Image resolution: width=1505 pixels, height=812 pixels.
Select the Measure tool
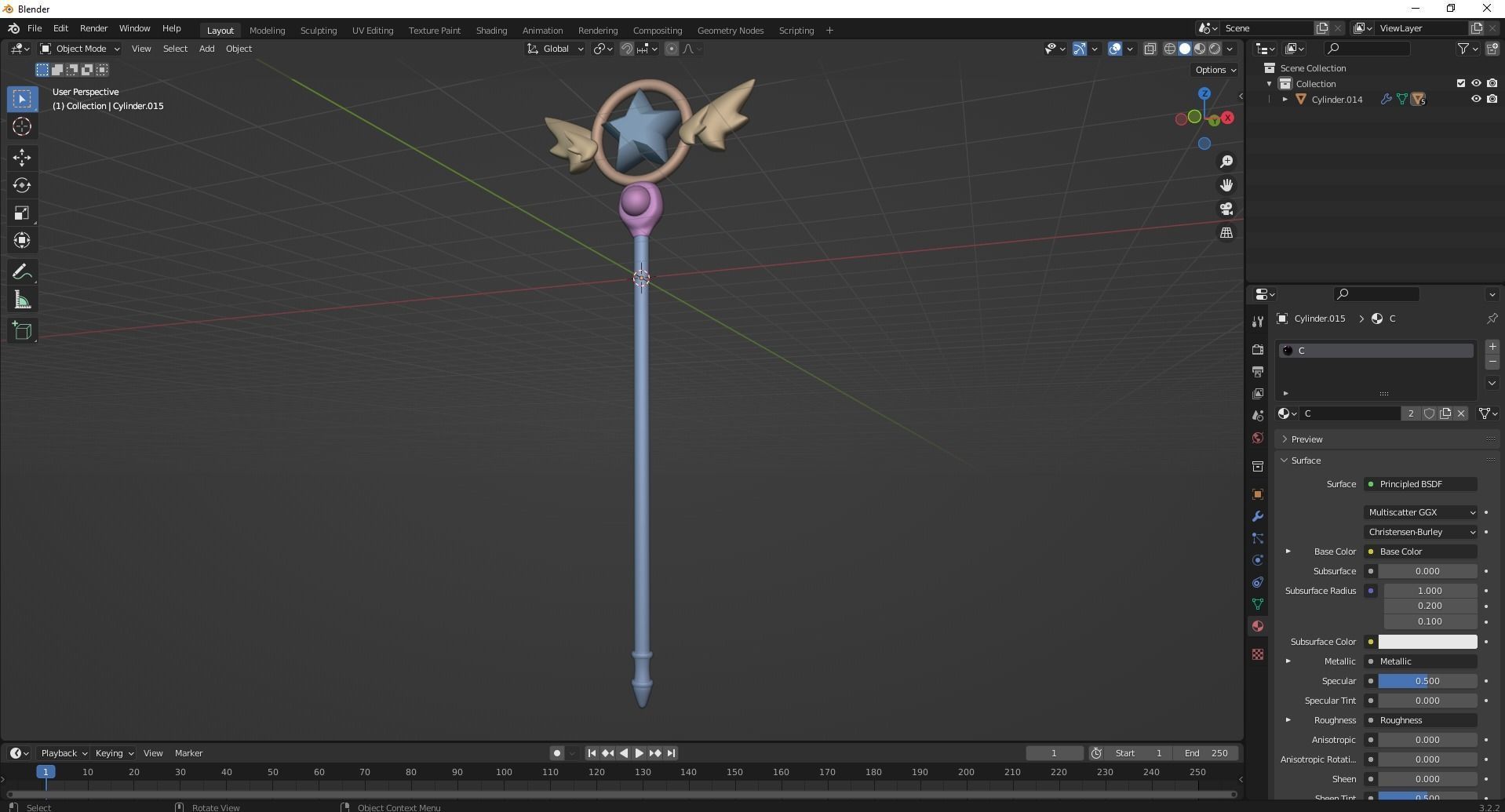click(x=22, y=300)
